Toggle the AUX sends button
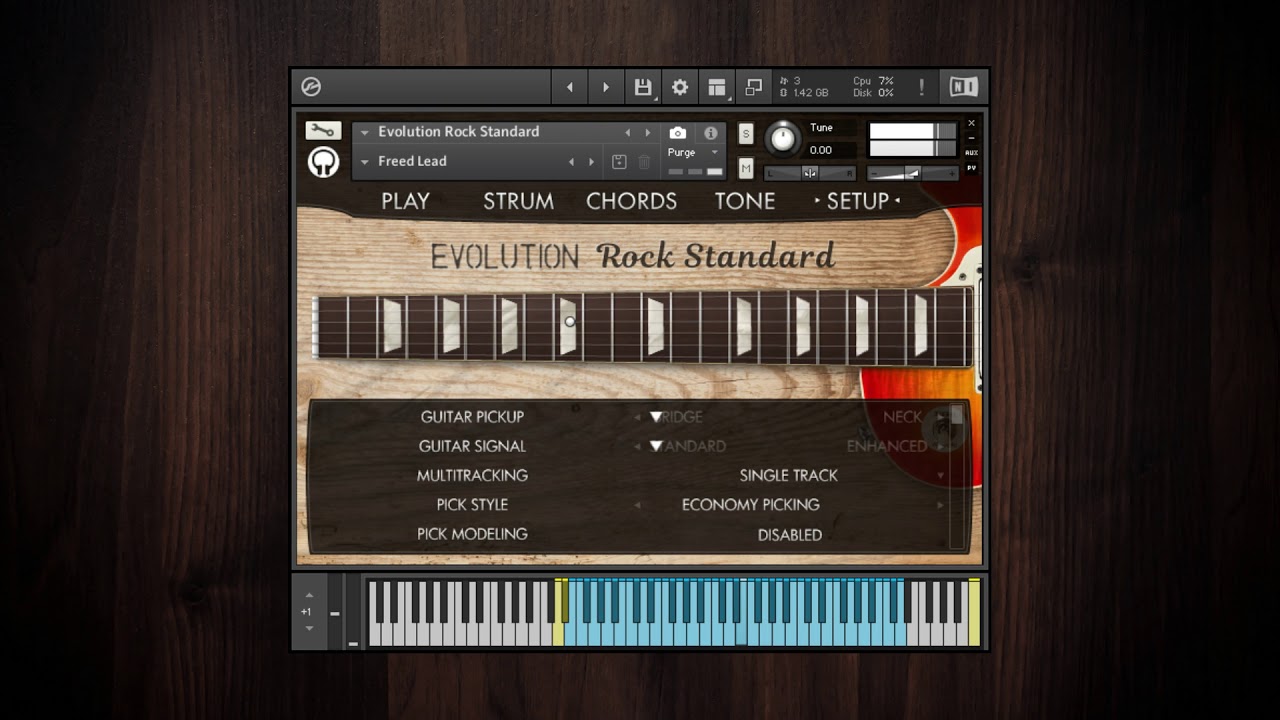 pos(971,152)
